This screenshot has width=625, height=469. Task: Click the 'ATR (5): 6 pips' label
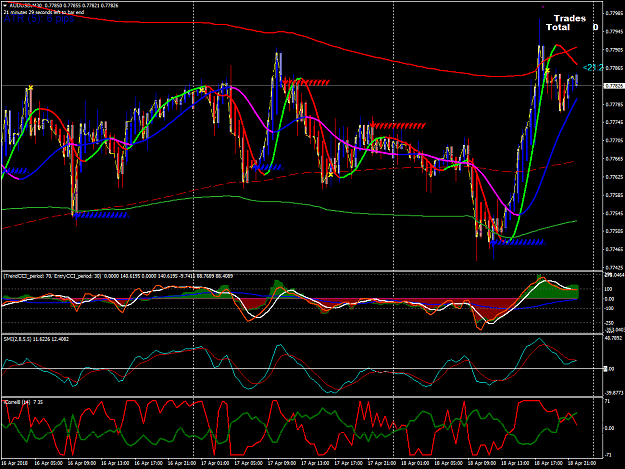click(x=39, y=19)
